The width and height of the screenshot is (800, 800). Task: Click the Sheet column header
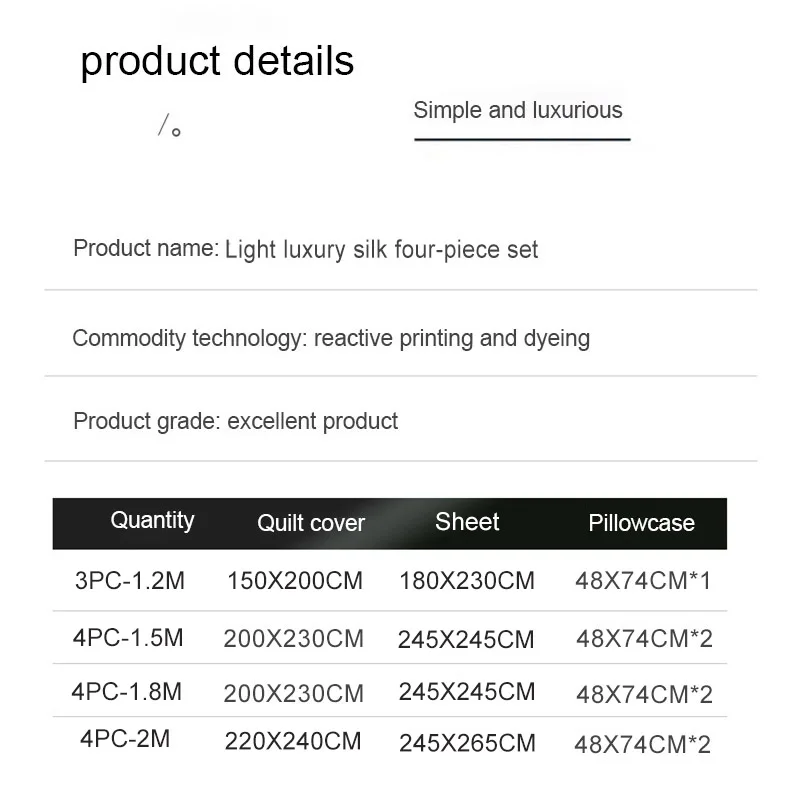tap(467, 522)
